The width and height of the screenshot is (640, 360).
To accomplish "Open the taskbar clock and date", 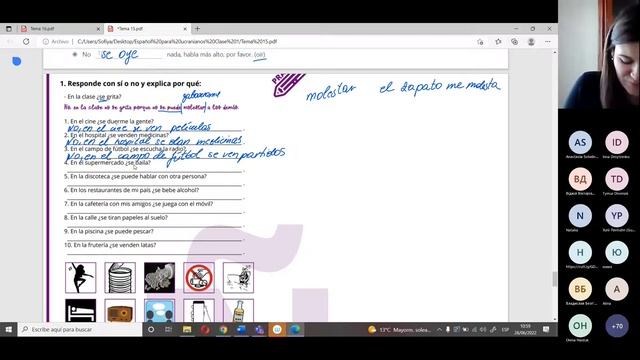I will [x=525, y=329].
